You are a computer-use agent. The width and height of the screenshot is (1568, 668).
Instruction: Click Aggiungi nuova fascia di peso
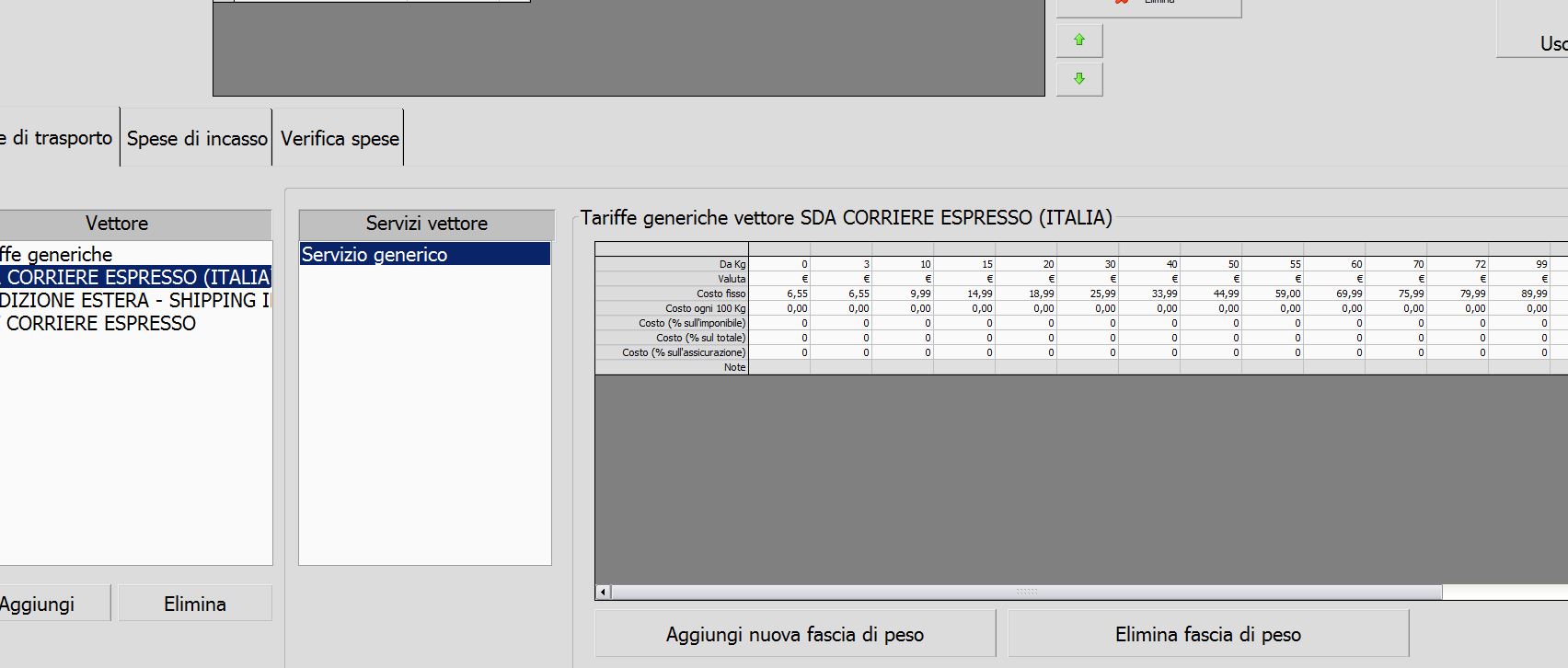coord(795,634)
